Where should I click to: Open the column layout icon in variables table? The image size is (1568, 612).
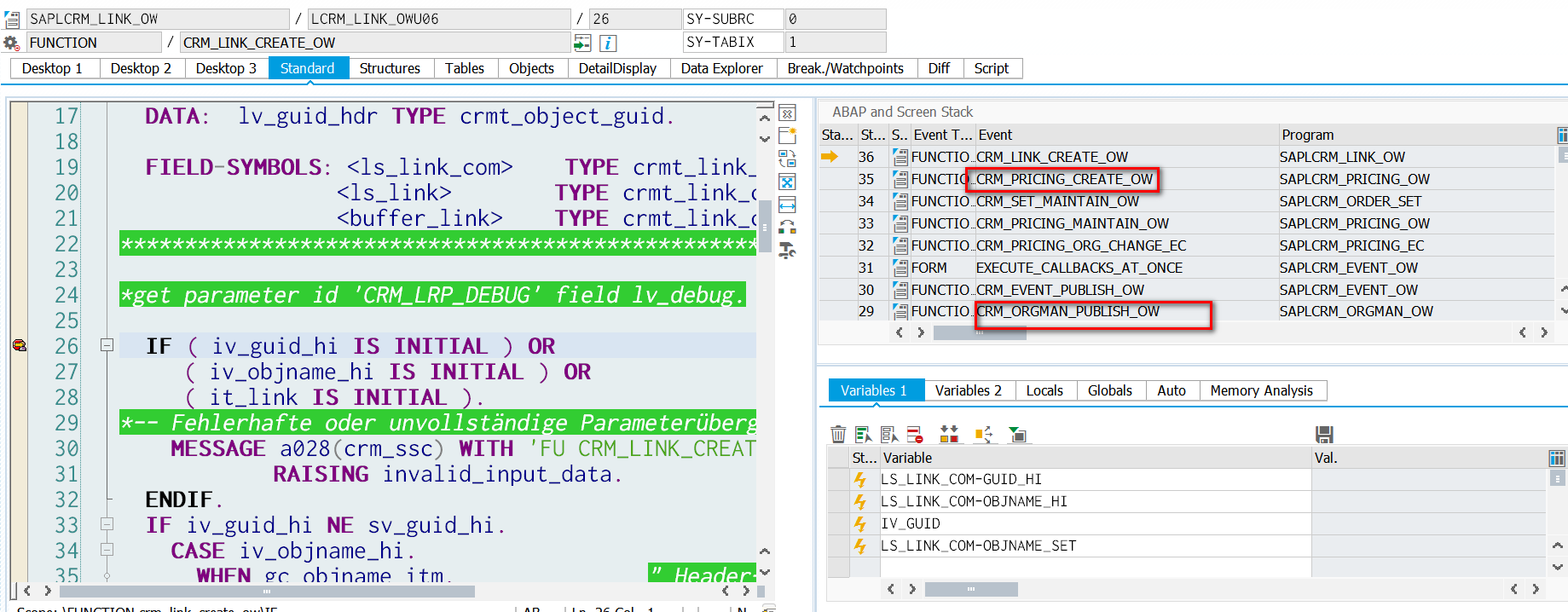pos(1557,458)
